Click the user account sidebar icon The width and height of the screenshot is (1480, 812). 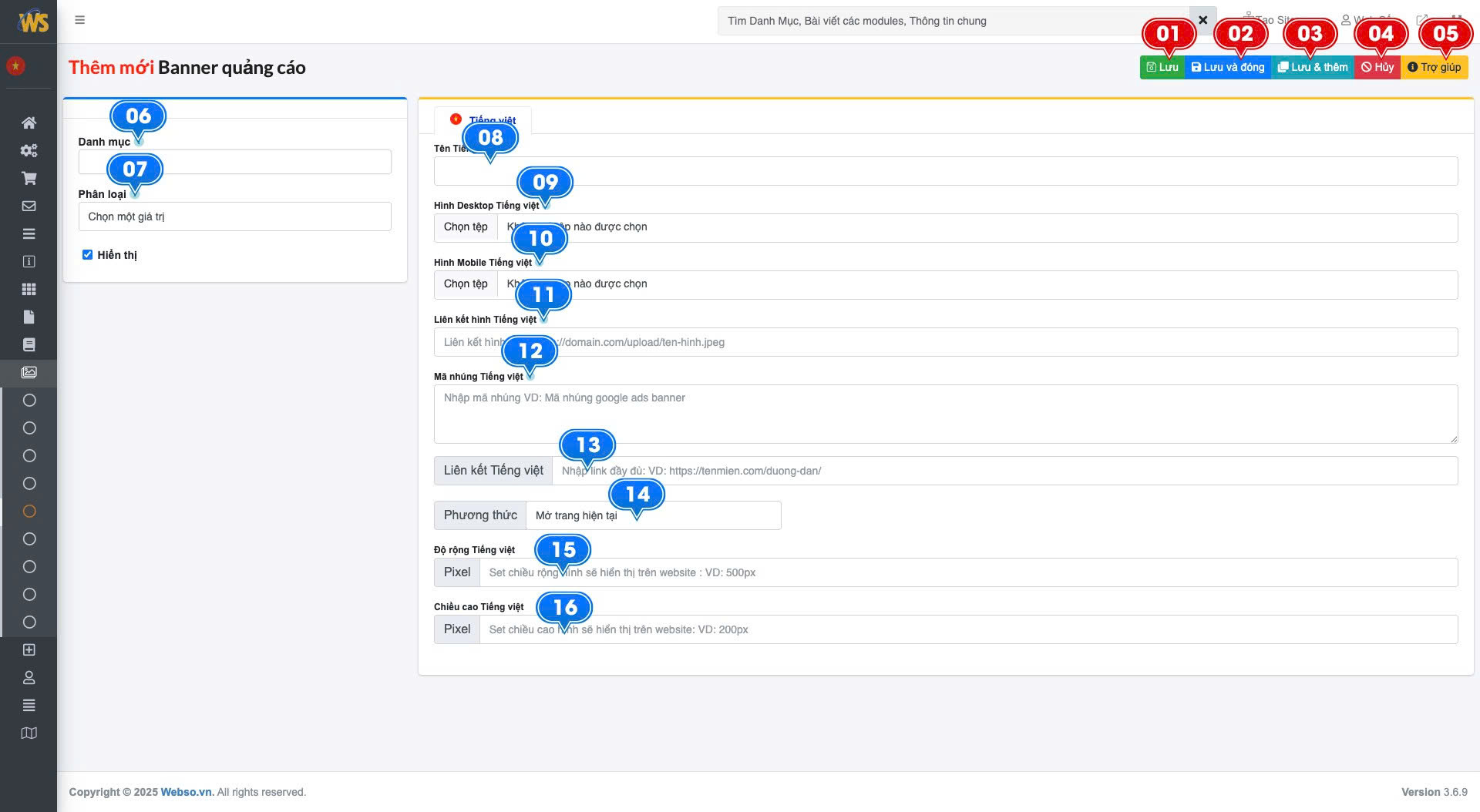click(29, 677)
